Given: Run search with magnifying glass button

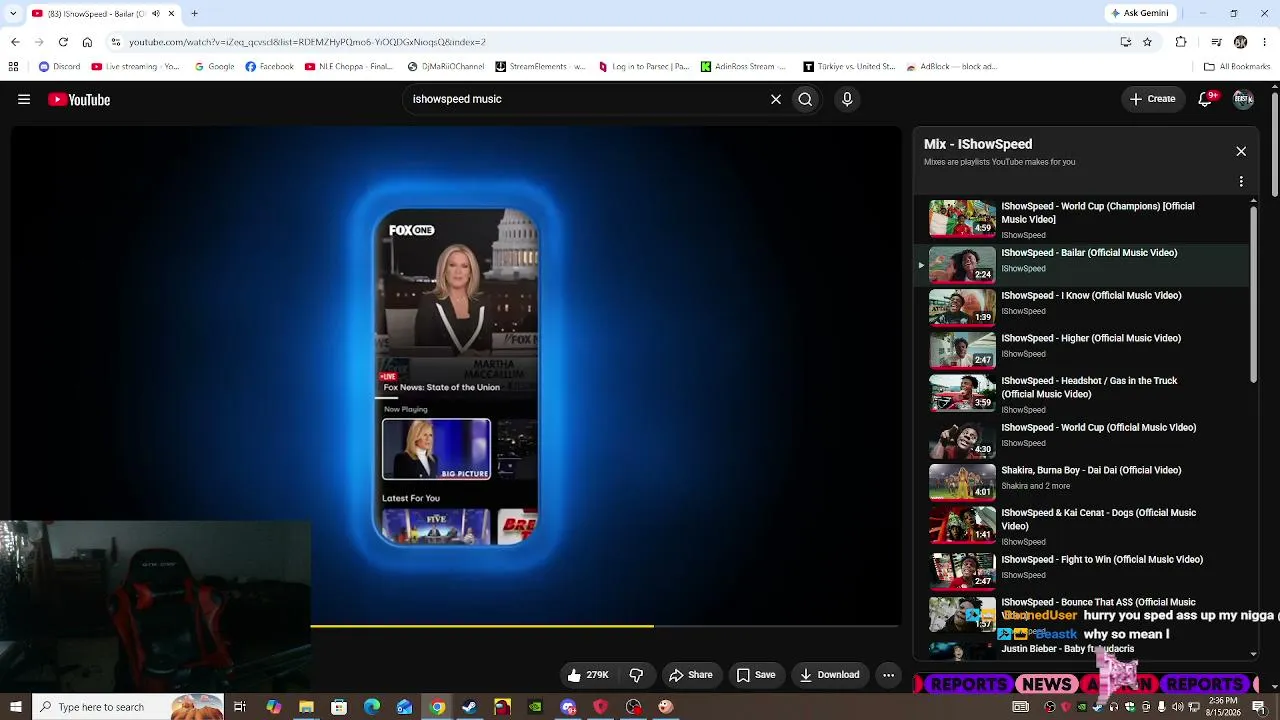Looking at the screenshot, I should pyautogui.click(x=805, y=99).
